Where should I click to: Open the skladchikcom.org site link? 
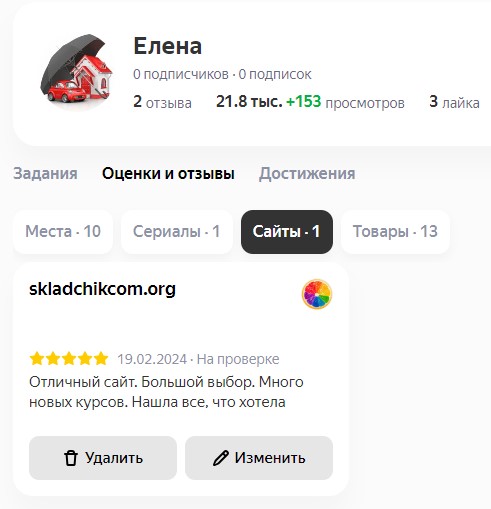(x=102, y=289)
